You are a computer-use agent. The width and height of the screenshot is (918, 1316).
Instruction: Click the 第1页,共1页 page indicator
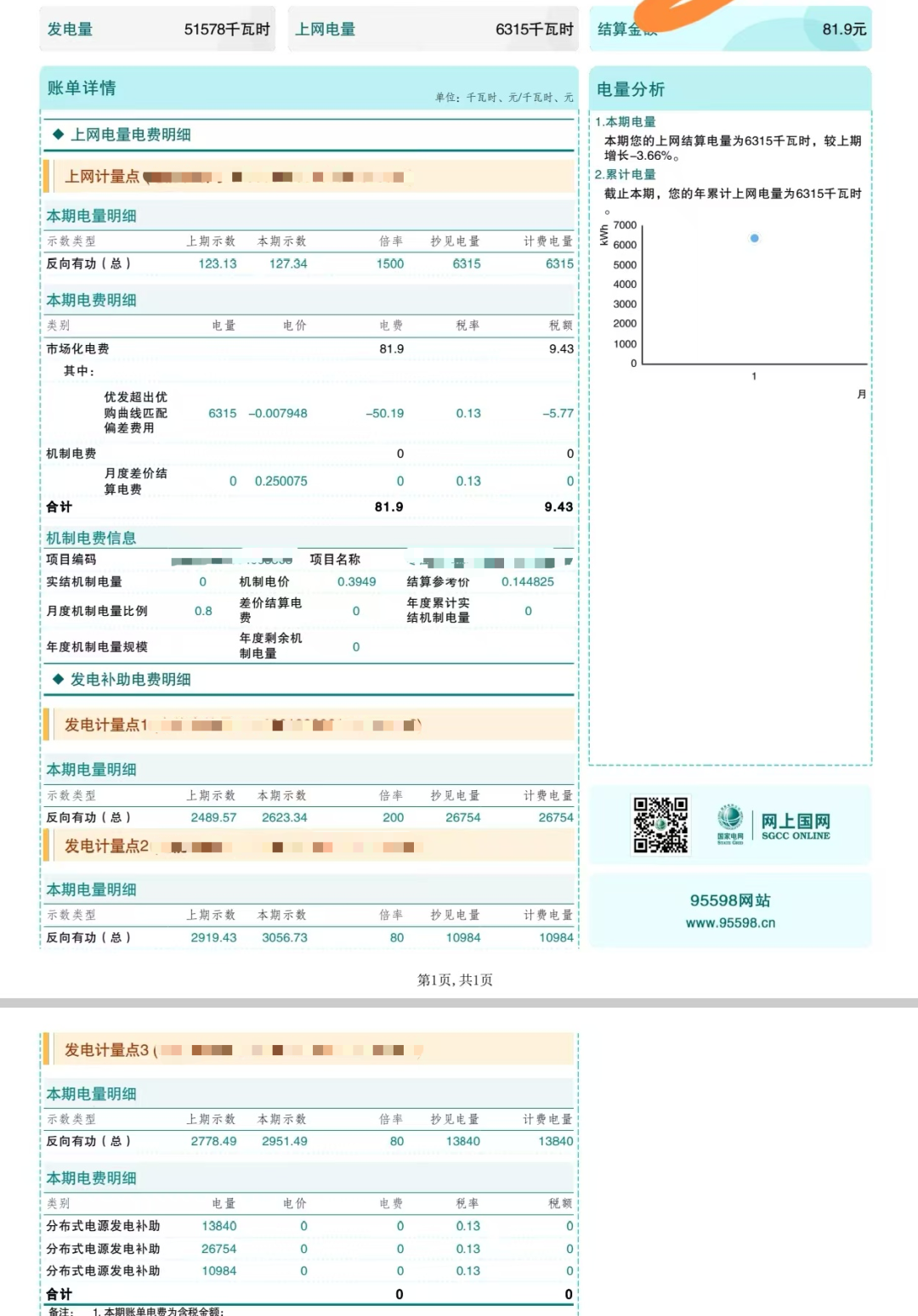click(x=457, y=980)
